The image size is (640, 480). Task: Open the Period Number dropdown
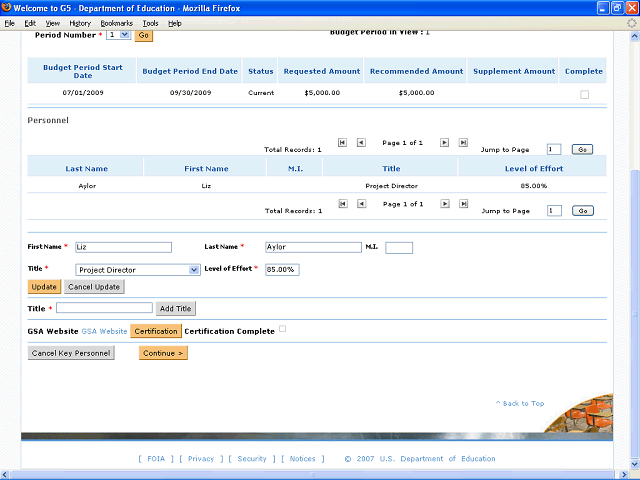click(118, 35)
